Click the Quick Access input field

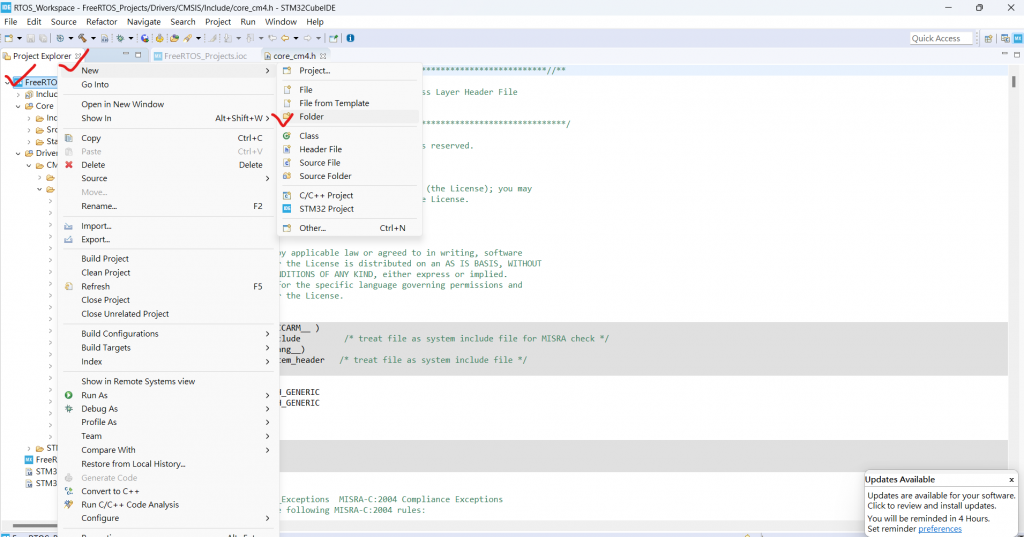[x=940, y=39]
